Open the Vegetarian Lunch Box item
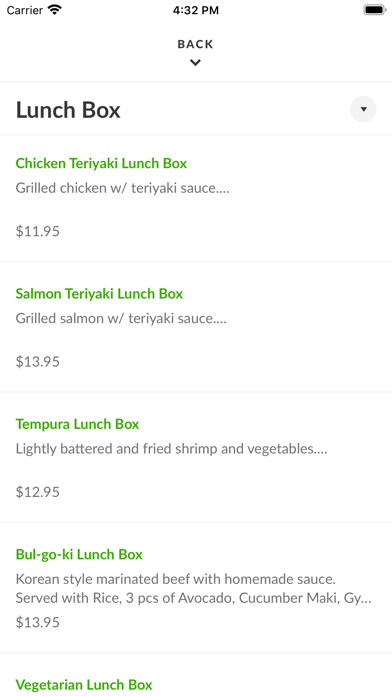This screenshot has height=696, width=392. [84, 684]
